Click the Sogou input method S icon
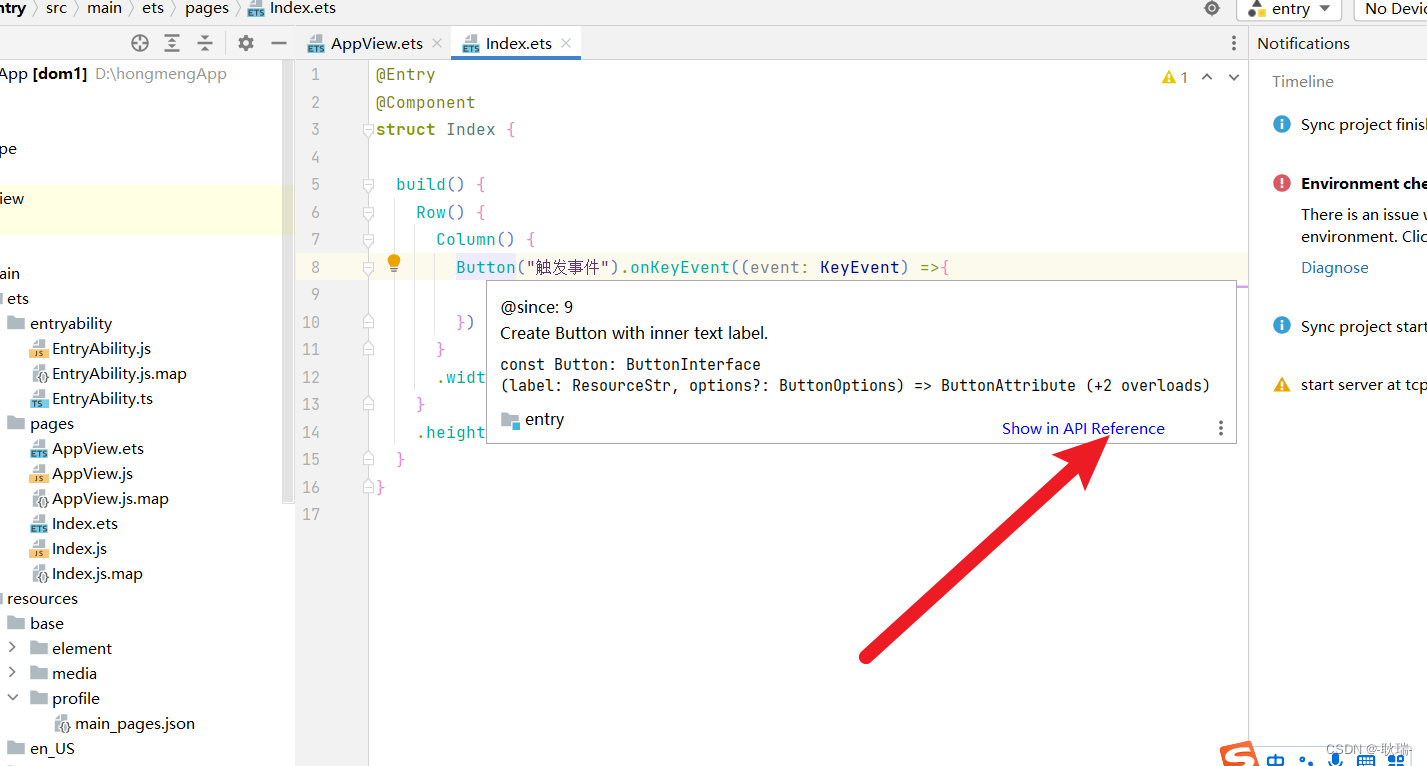1427x766 pixels. (1241, 755)
